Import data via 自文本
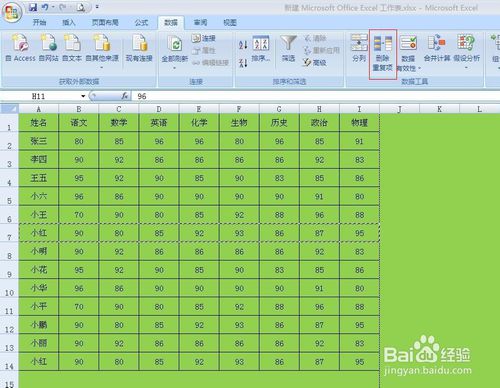This screenshot has height=388, width=500. (x=72, y=48)
